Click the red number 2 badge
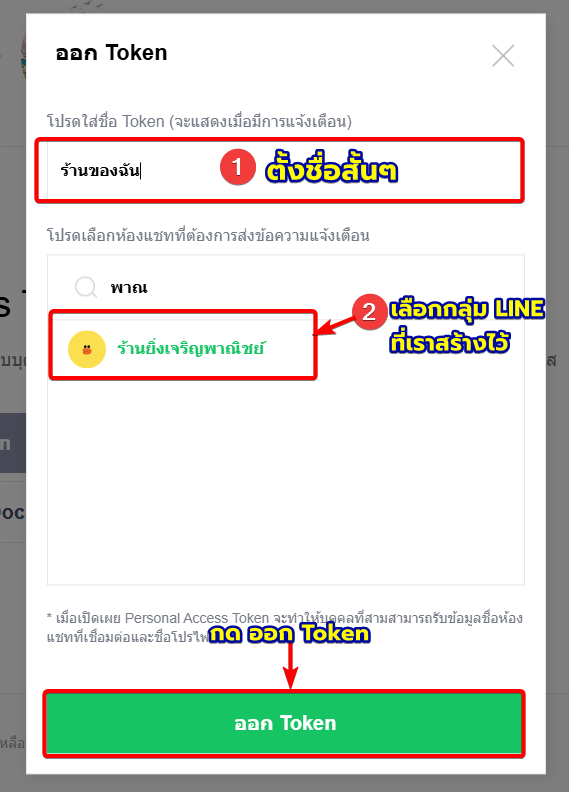 click(x=369, y=312)
